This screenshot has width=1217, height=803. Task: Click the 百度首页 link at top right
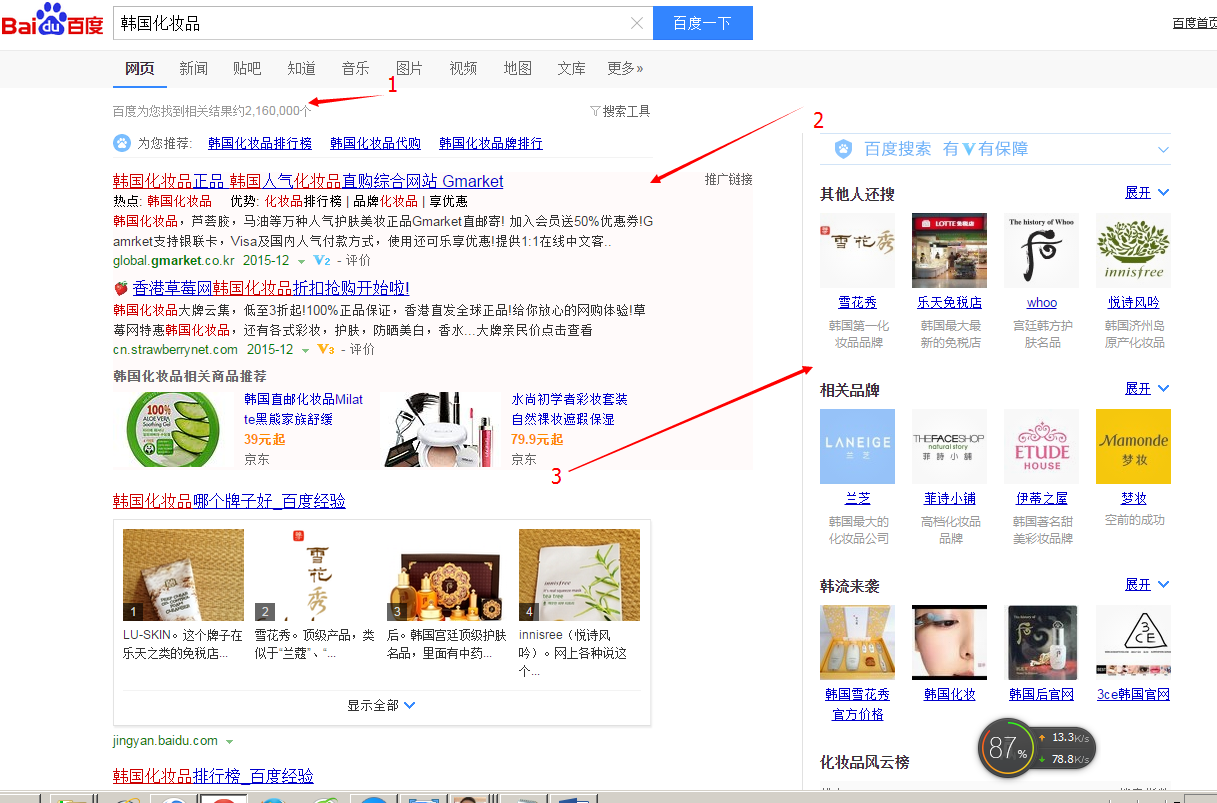(1194, 23)
